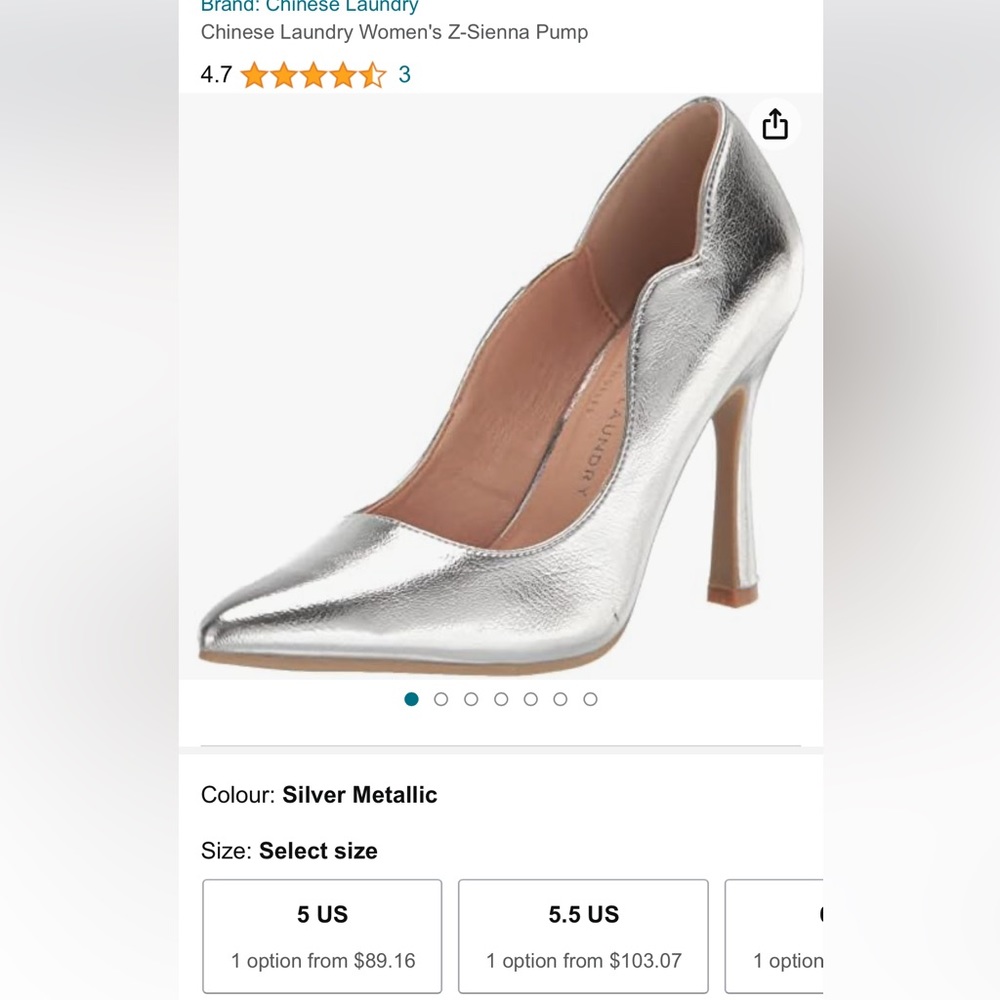This screenshot has width=1000, height=1000.
Task: Open the second product image dot
Action: pyautogui.click(x=441, y=699)
